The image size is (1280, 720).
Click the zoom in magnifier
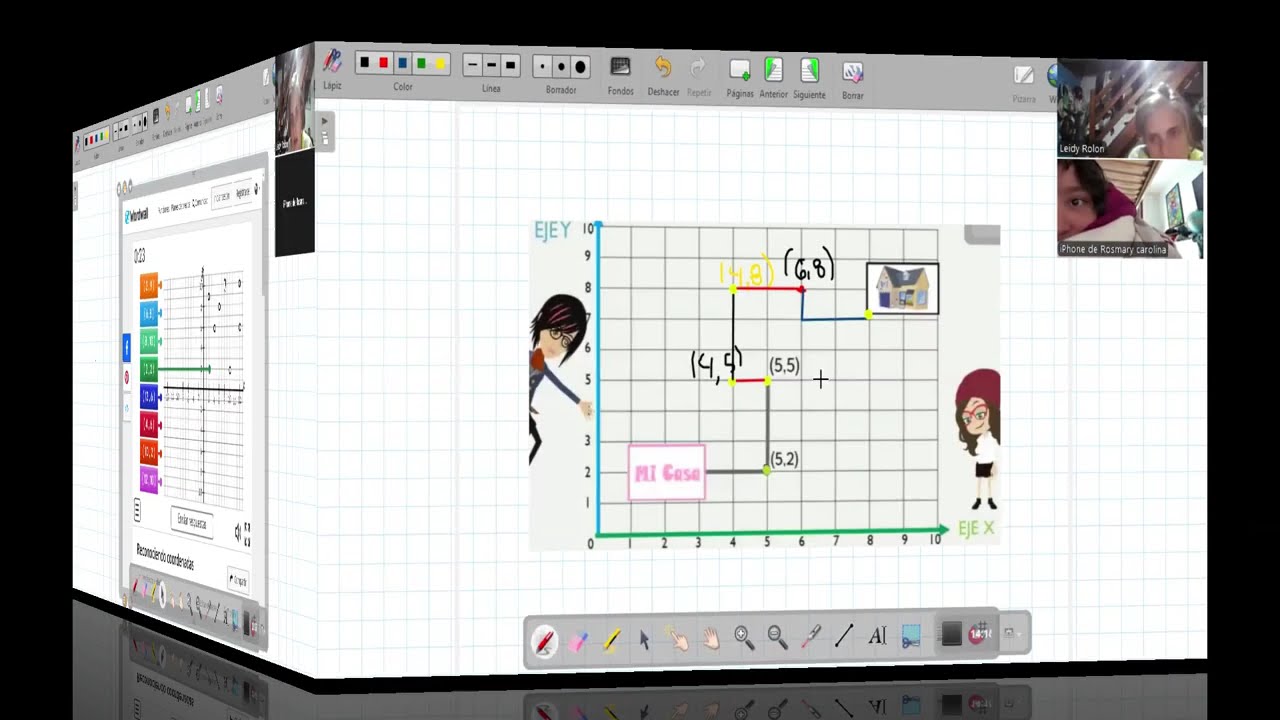pos(744,637)
